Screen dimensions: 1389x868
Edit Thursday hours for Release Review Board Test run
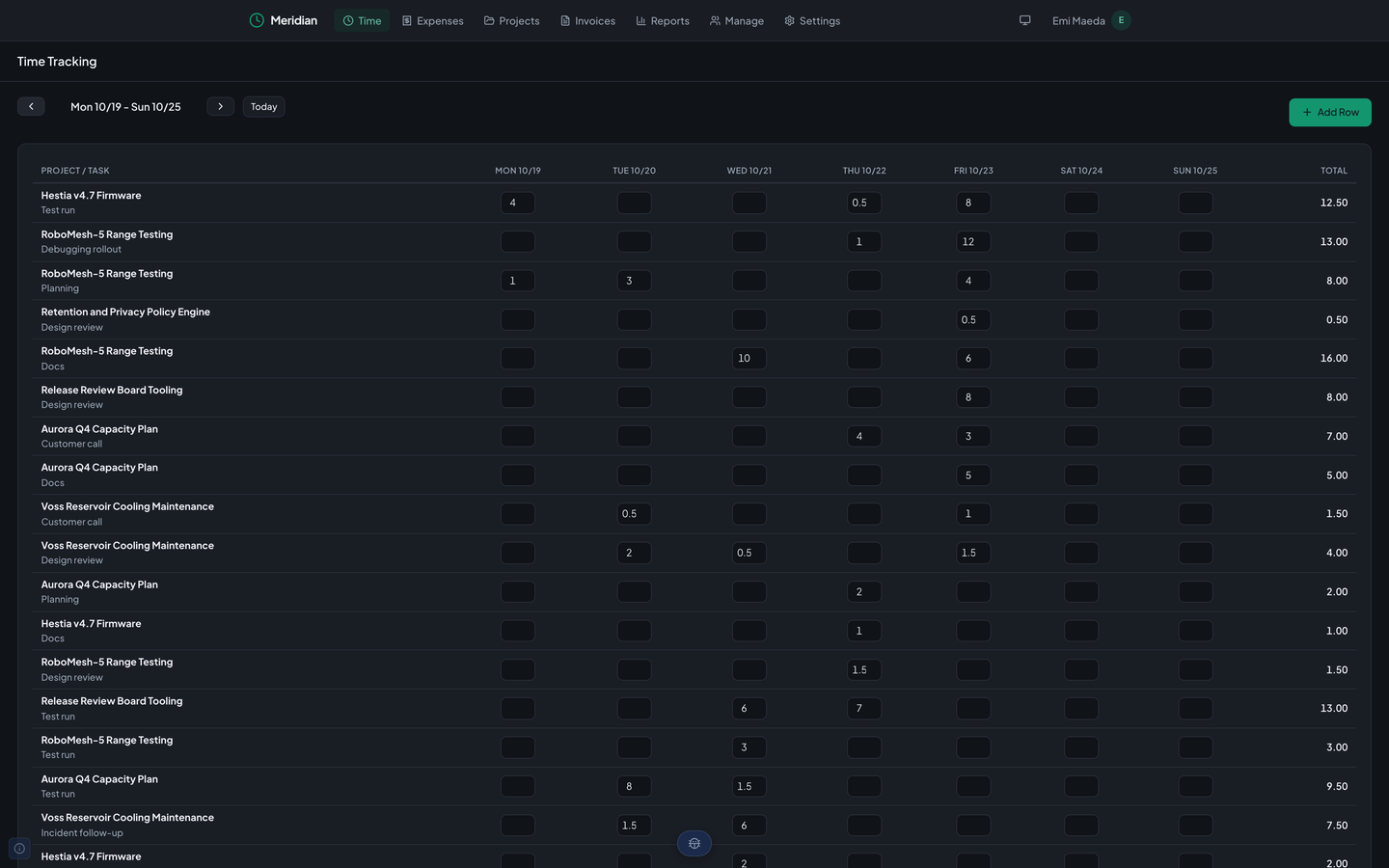tap(864, 709)
